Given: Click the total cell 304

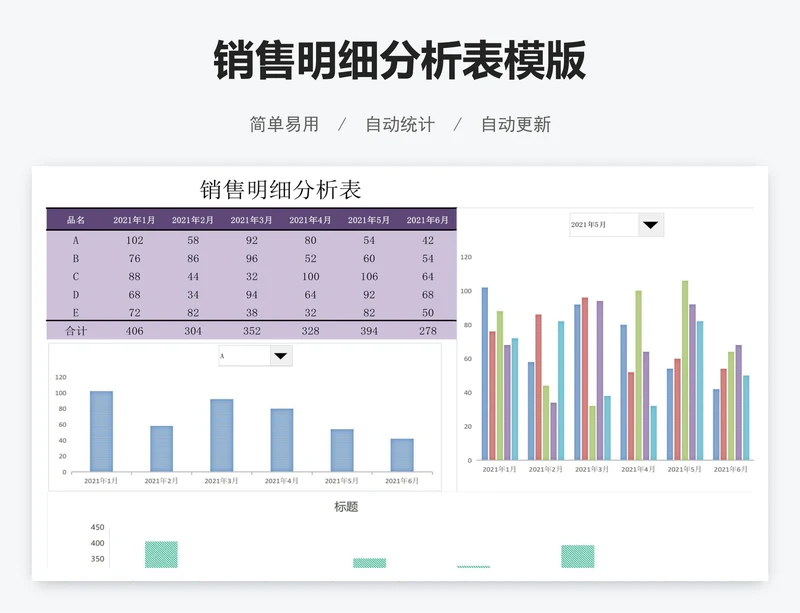Looking at the screenshot, I should tap(193, 331).
